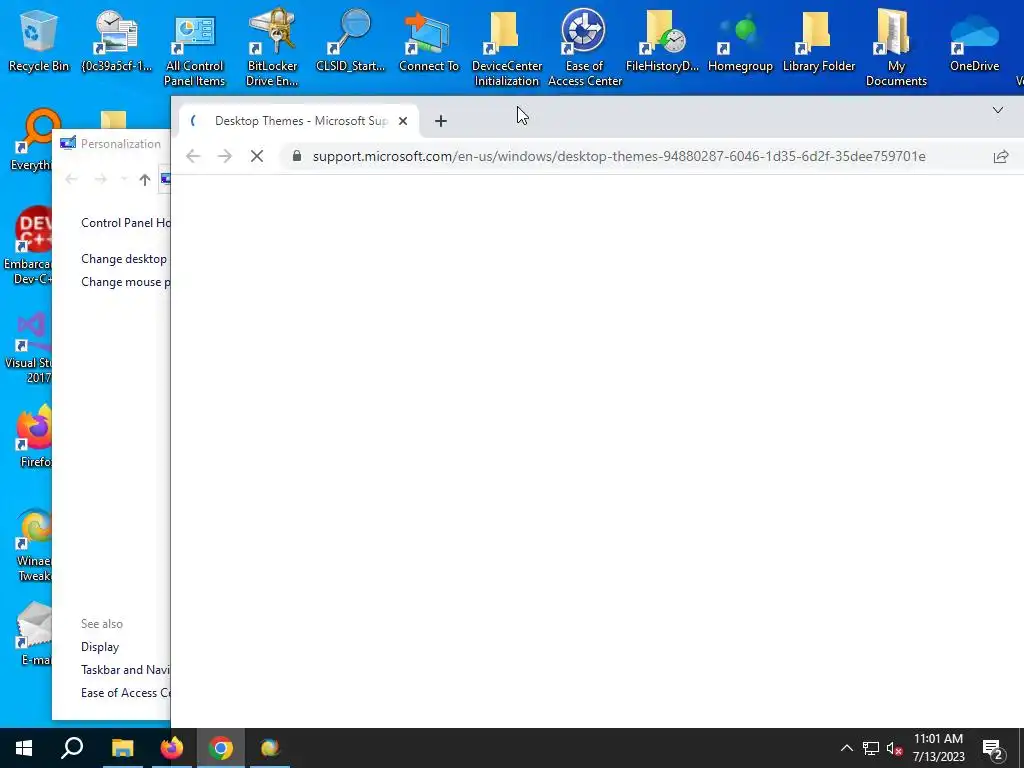Click Change mouse pointers link
The width and height of the screenshot is (1024, 768).
pos(125,281)
